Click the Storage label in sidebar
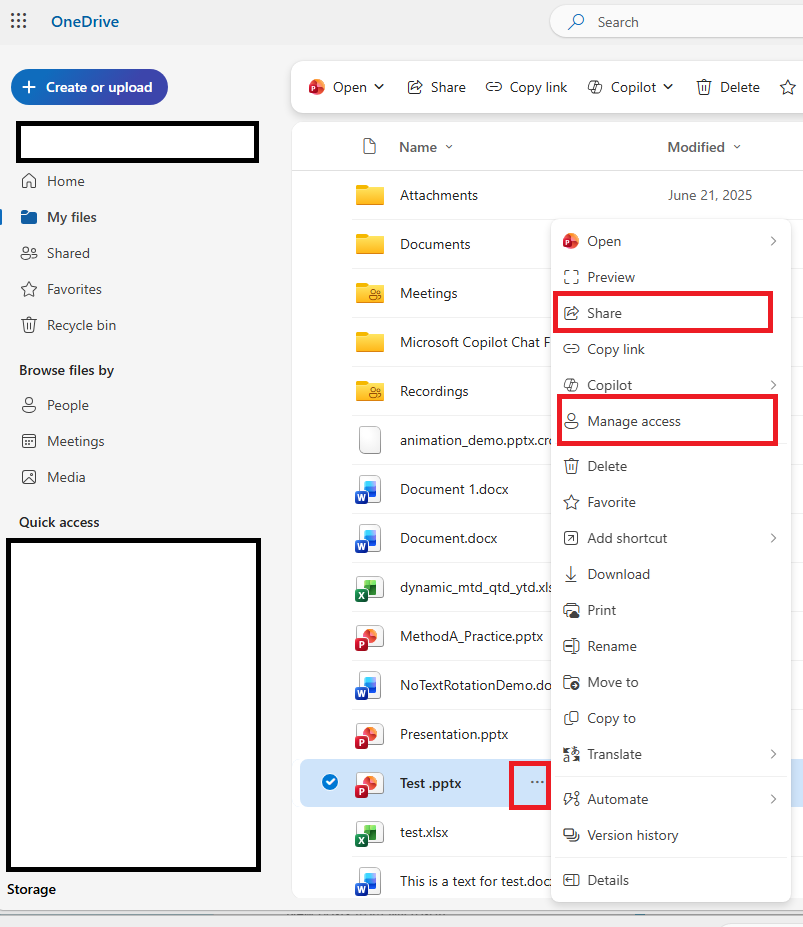This screenshot has width=803, height=927. click(x=31, y=890)
